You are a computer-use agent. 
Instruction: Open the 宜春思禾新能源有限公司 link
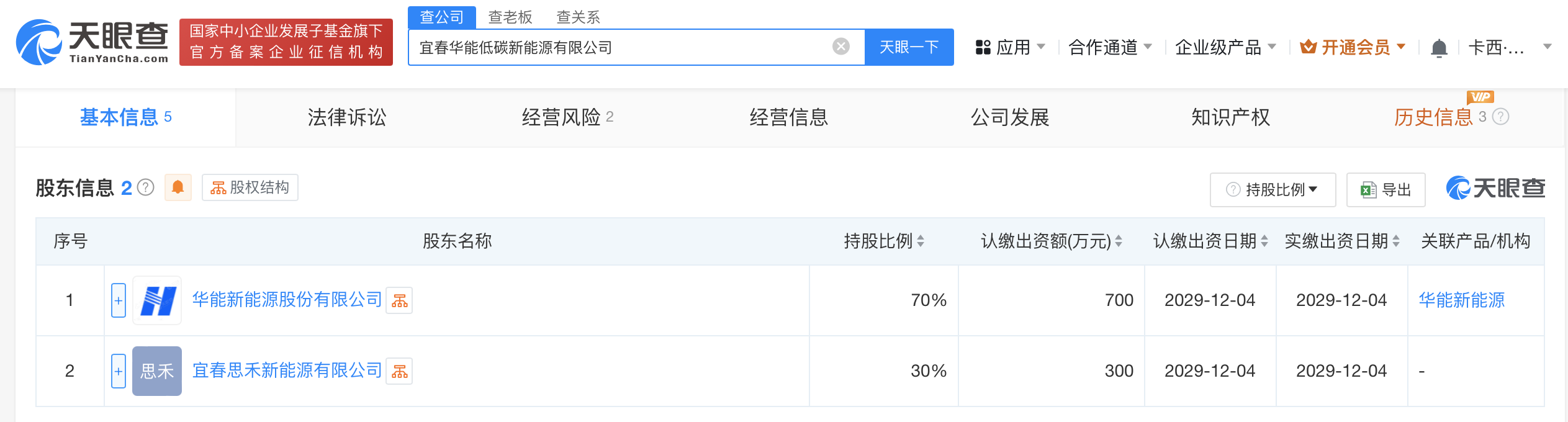click(x=287, y=370)
